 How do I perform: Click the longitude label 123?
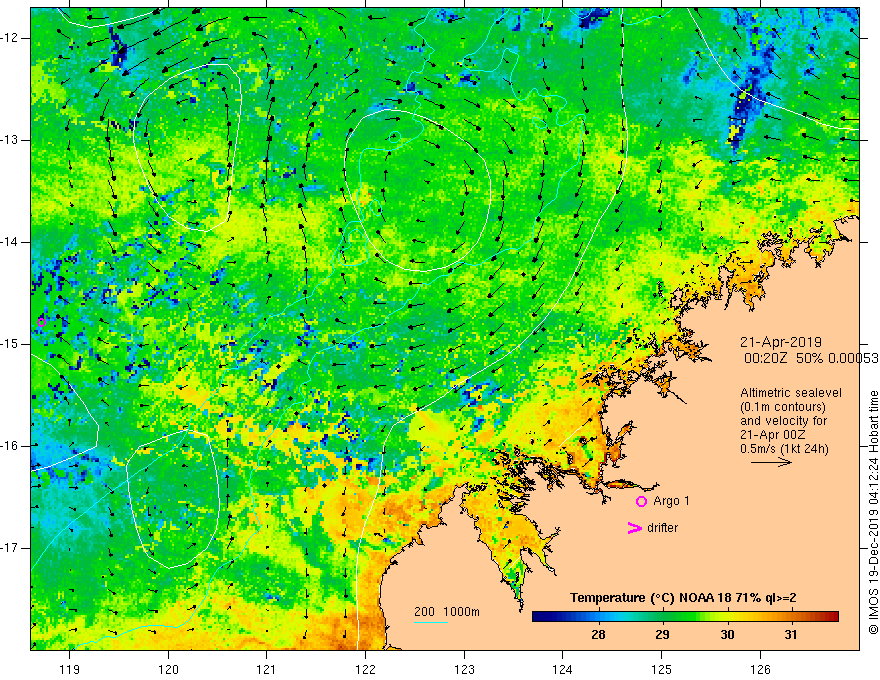click(464, 669)
